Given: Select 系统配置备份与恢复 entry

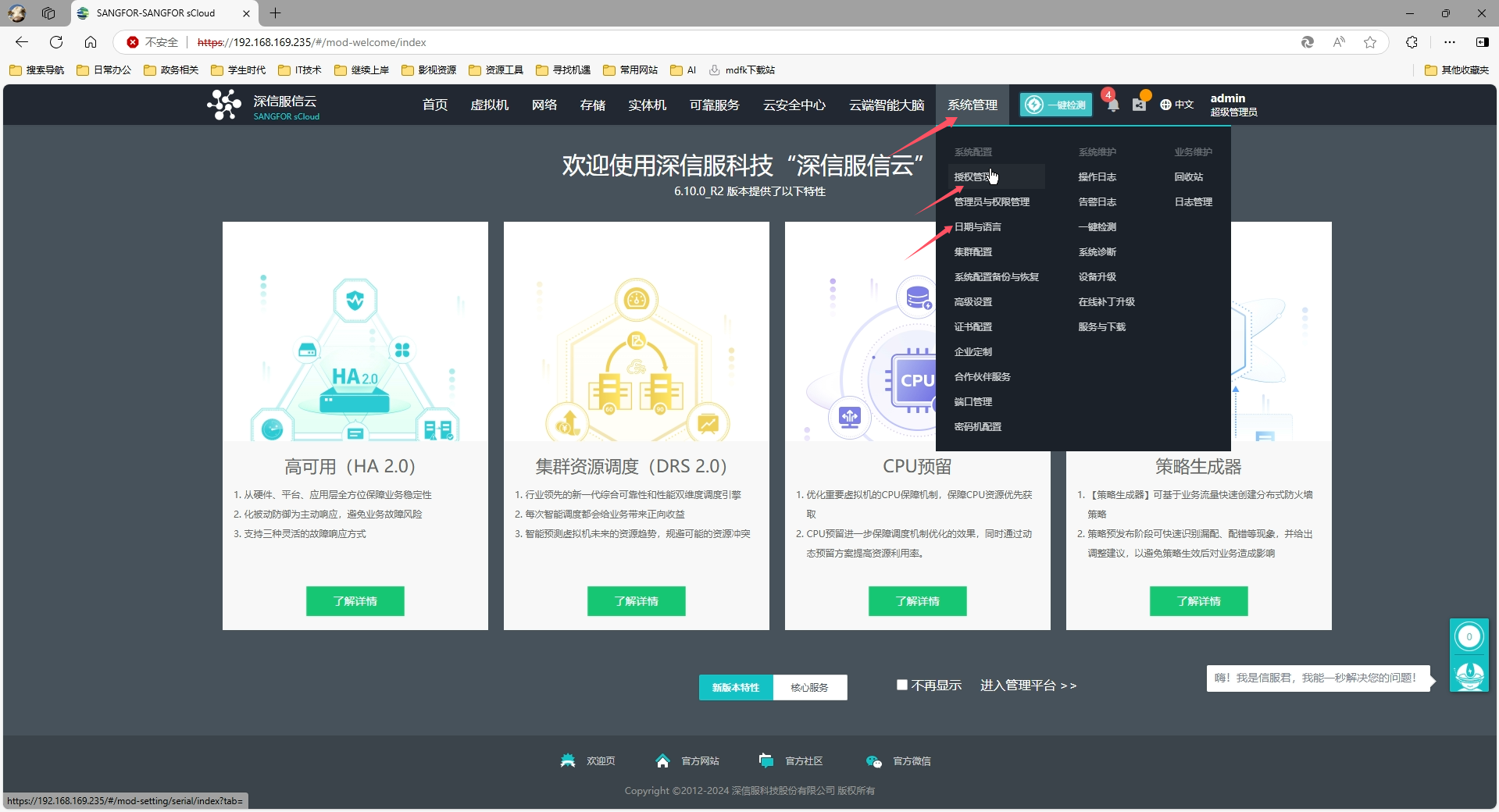Looking at the screenshot, I should click(x=997, y=276).
